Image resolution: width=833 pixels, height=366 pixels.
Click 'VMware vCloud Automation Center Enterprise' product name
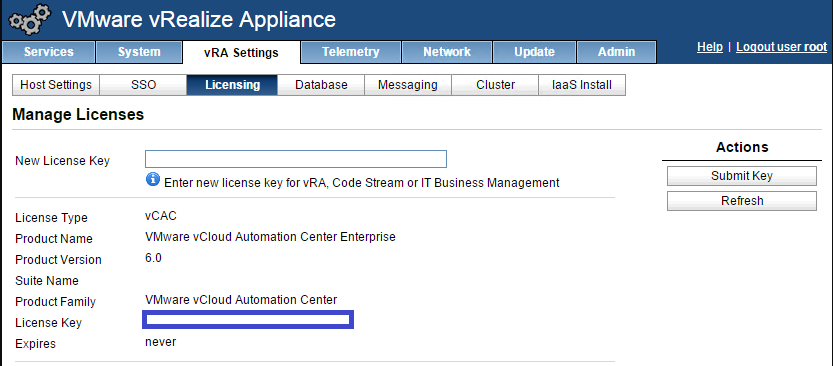point(270,237)
